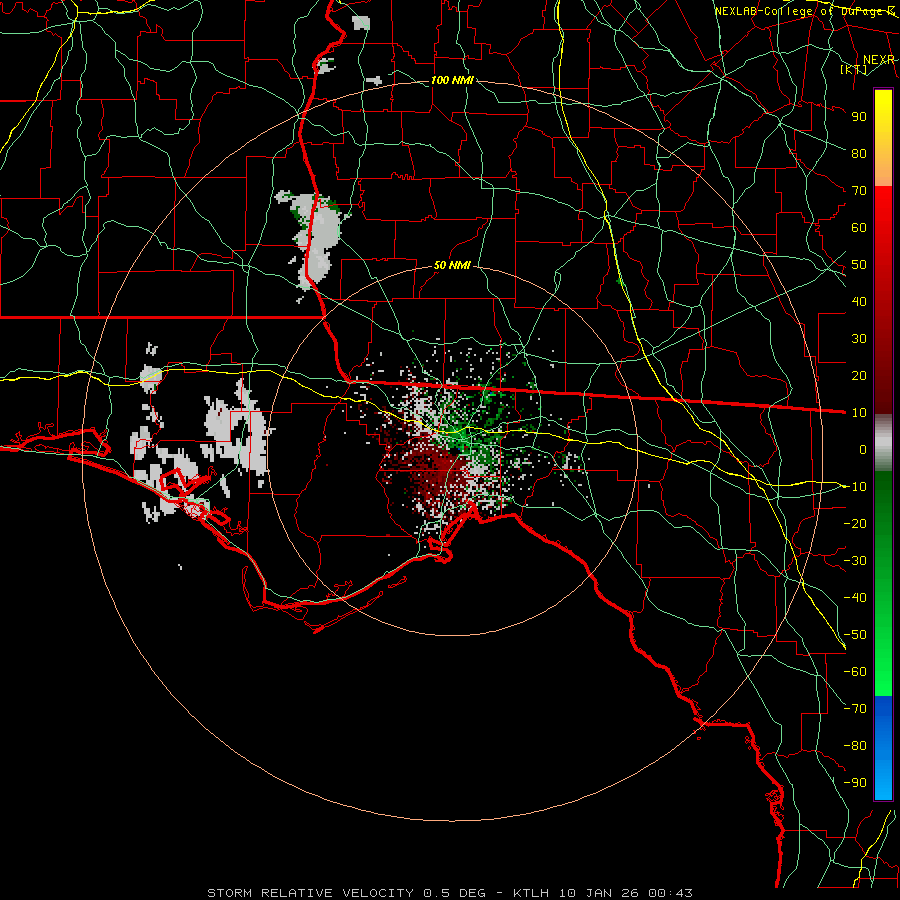
Task: Click the 90 value on velocity scale
Action: 859,117
